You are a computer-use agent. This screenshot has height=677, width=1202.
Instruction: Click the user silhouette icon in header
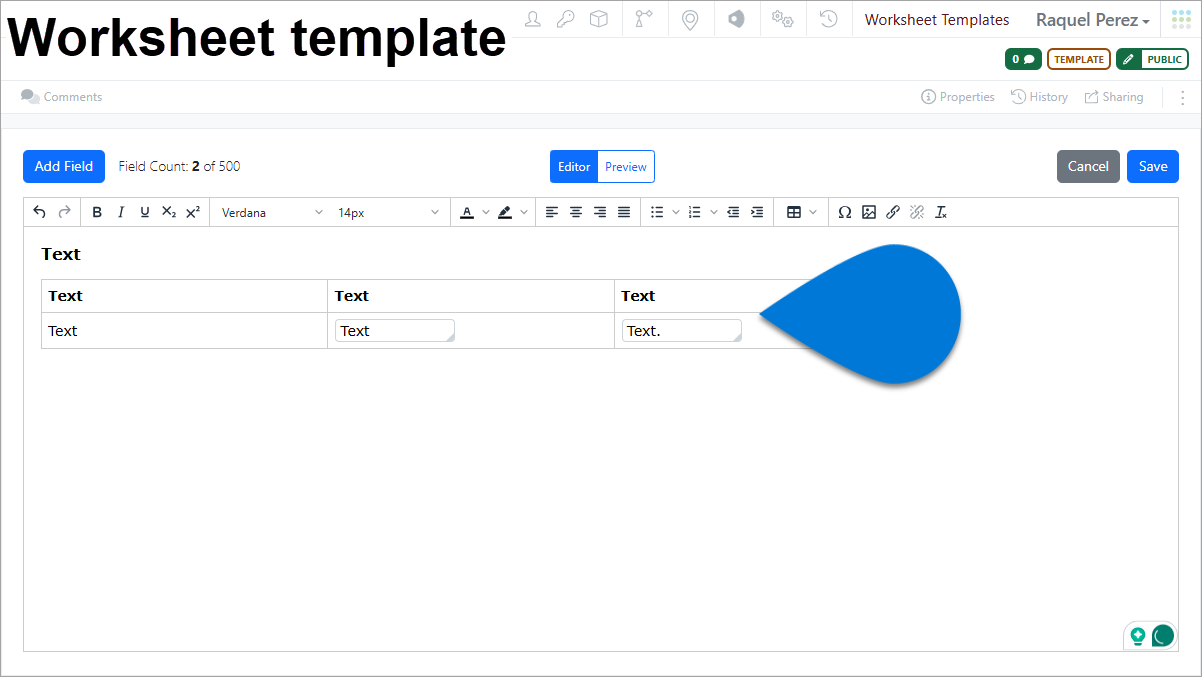pyautogui.click(x=533, y=19)
